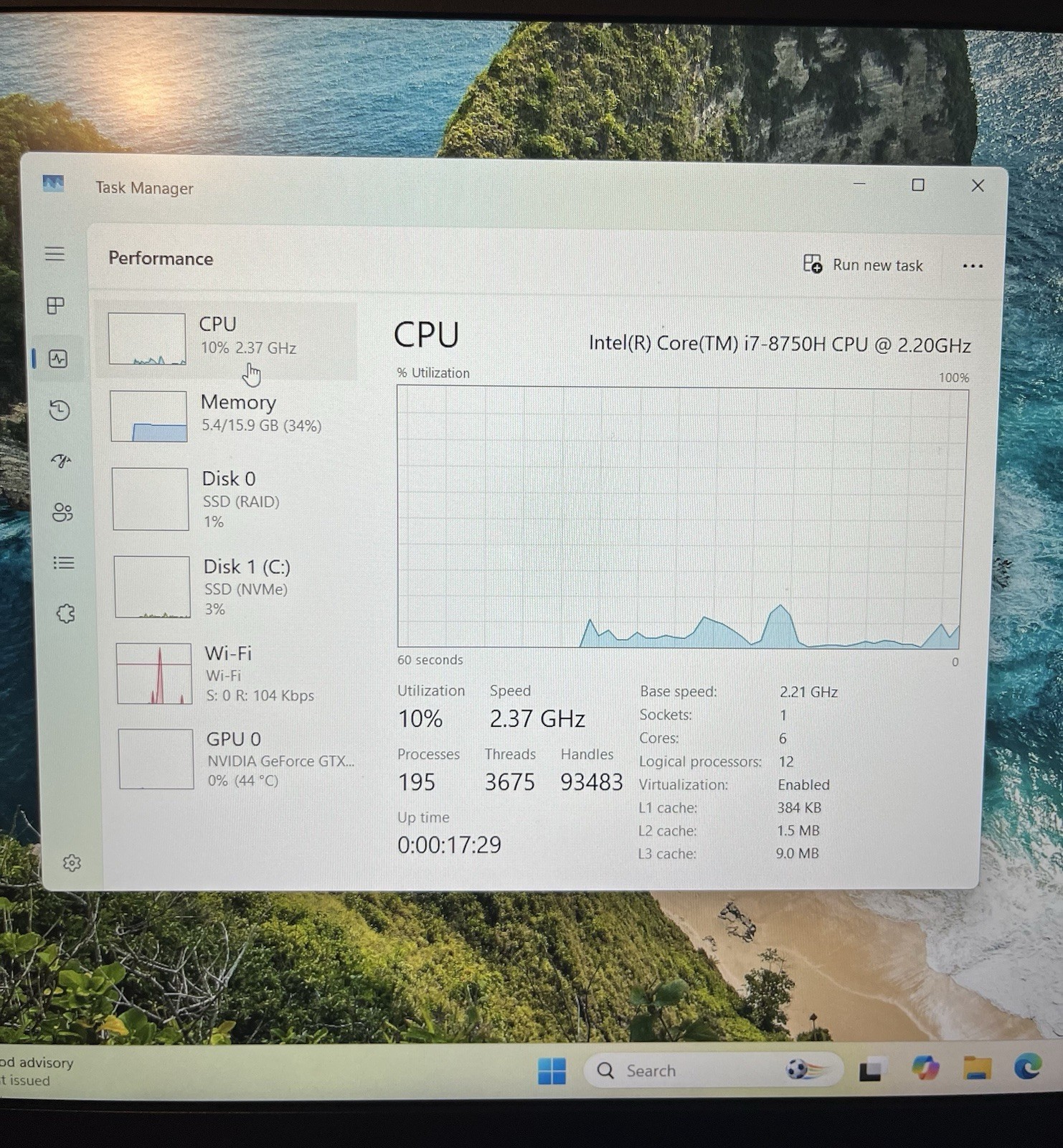
Task: Select Disk 1 (C:) NVMe entry
Action: click(231, 587)
